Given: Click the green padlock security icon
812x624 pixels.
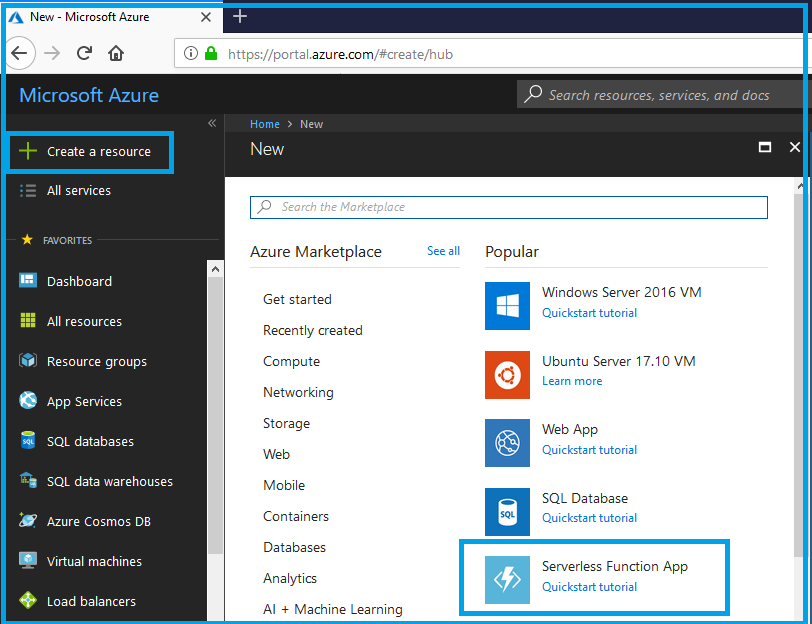Looking at the screenshot, I should pos(211,53).
